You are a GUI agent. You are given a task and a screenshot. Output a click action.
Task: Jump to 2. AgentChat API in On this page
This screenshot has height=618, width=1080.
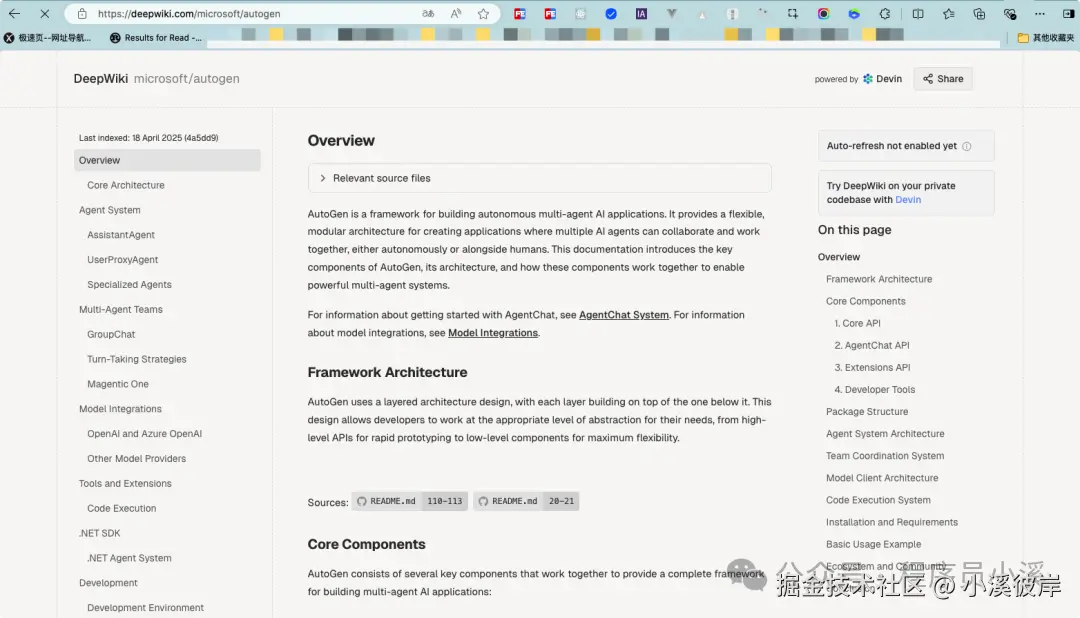pos(871,345)
